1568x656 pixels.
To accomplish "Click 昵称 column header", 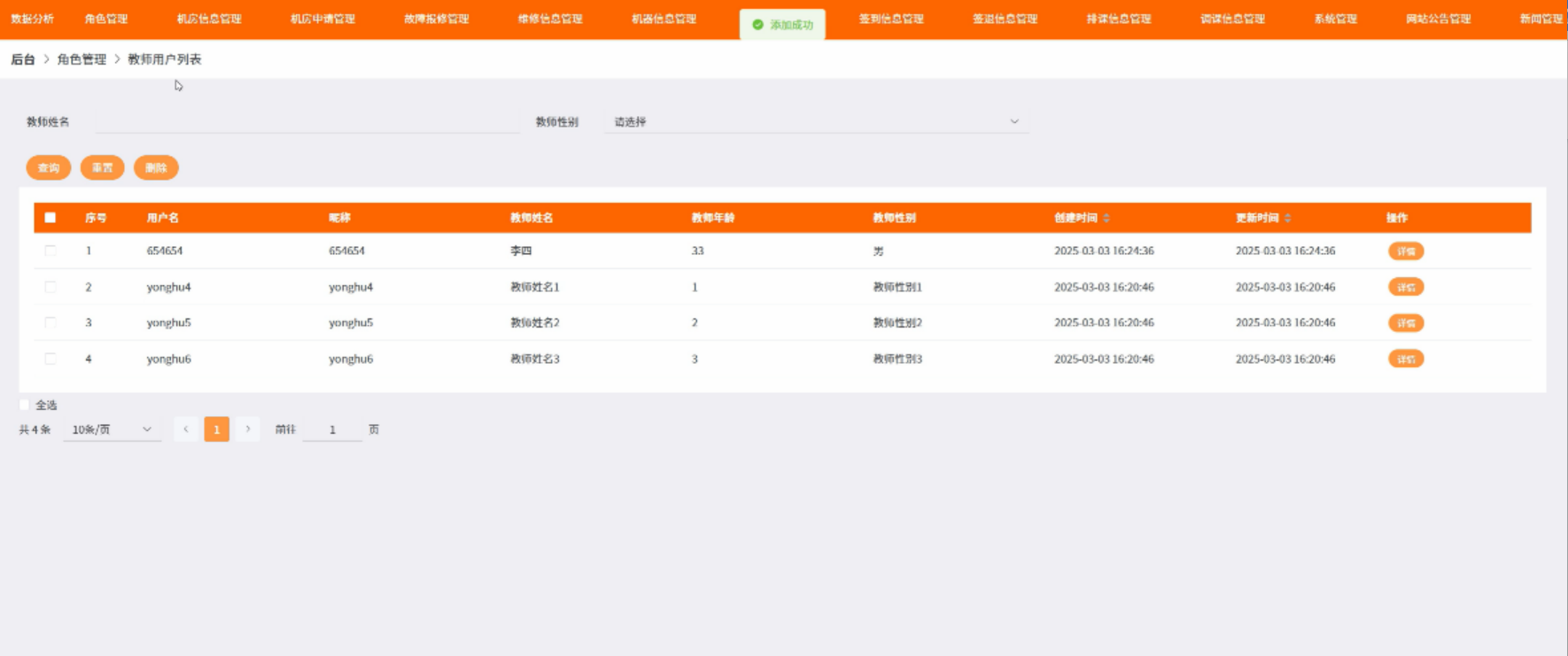I will coord(339,218).
